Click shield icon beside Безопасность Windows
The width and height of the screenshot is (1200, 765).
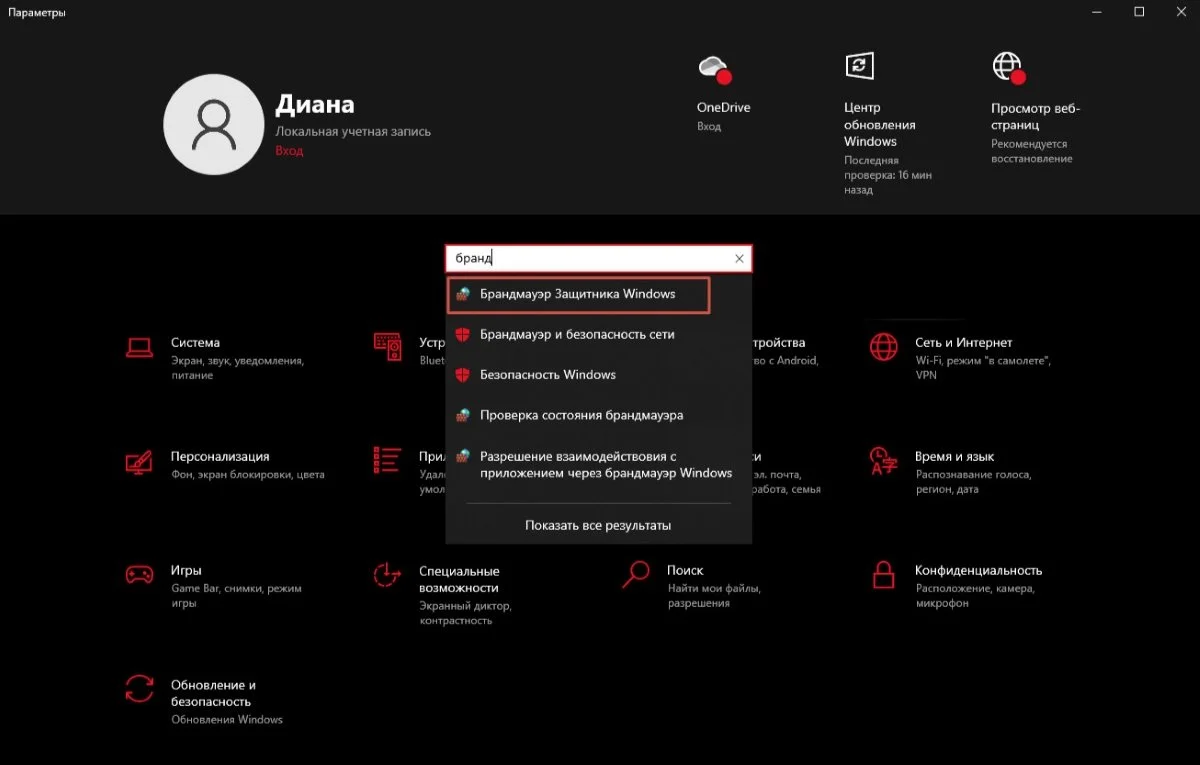(462, 375)
